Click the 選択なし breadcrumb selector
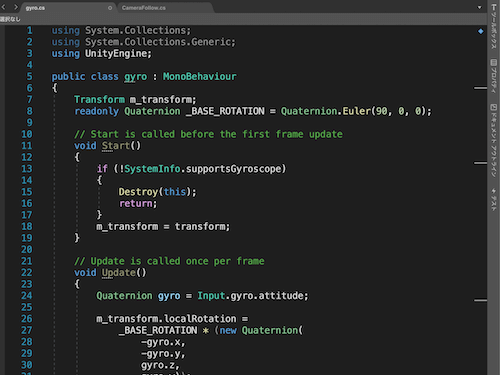This screenshot has width=500, height=375. pyautogui.click(x=10, y=19)
